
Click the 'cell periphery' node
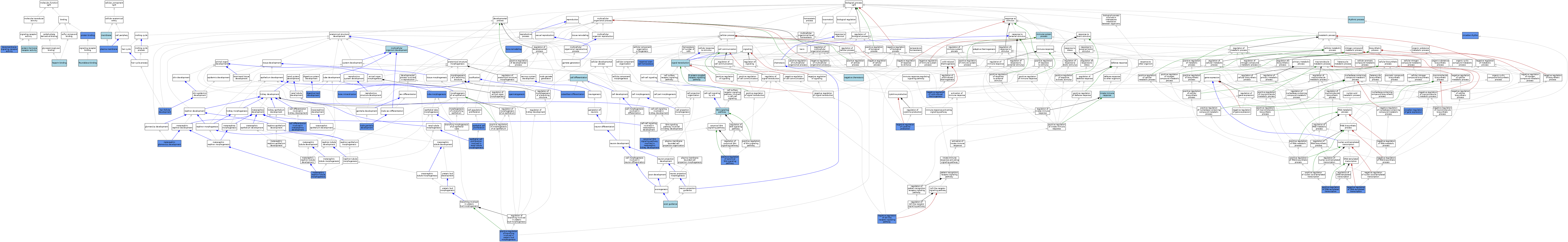click(122, 35)
